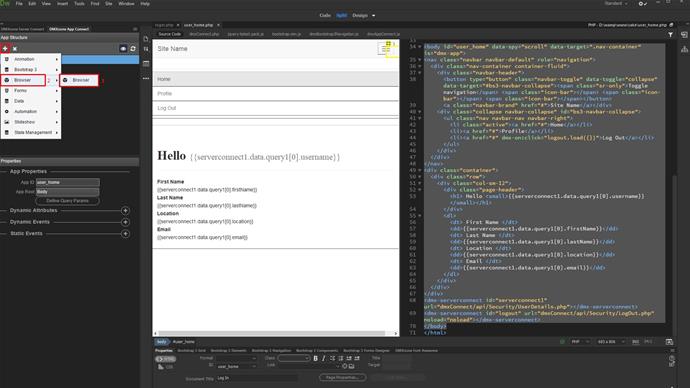
Task: Open dmxConnect.php related file
Action: point(204,34)
